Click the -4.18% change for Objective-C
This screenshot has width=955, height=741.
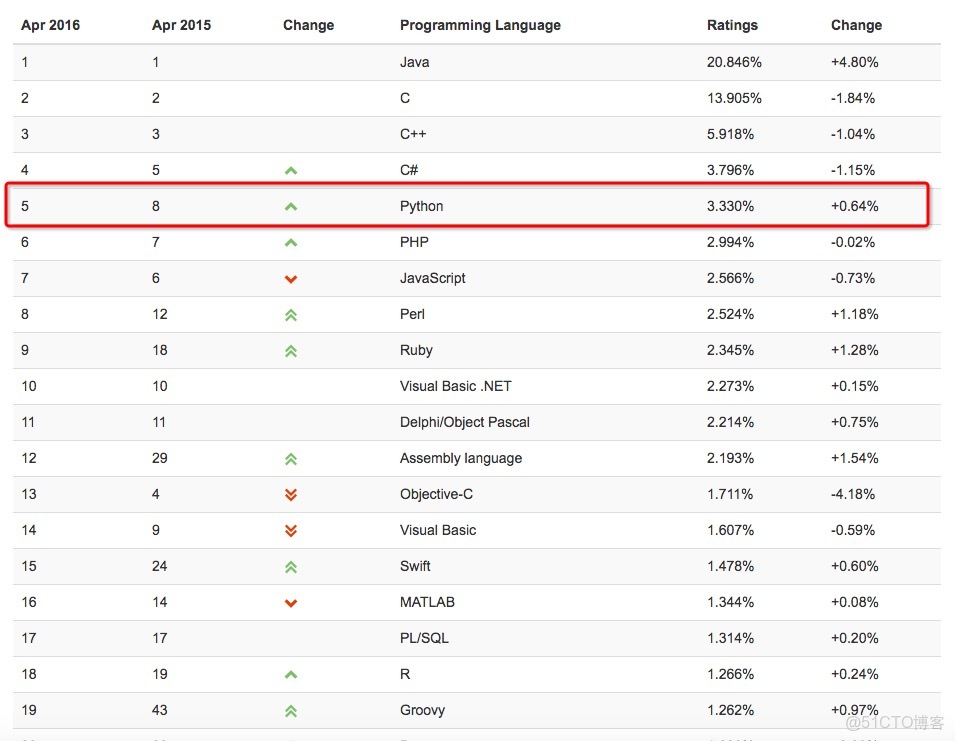pyautogui.click(x=853, y=494)
